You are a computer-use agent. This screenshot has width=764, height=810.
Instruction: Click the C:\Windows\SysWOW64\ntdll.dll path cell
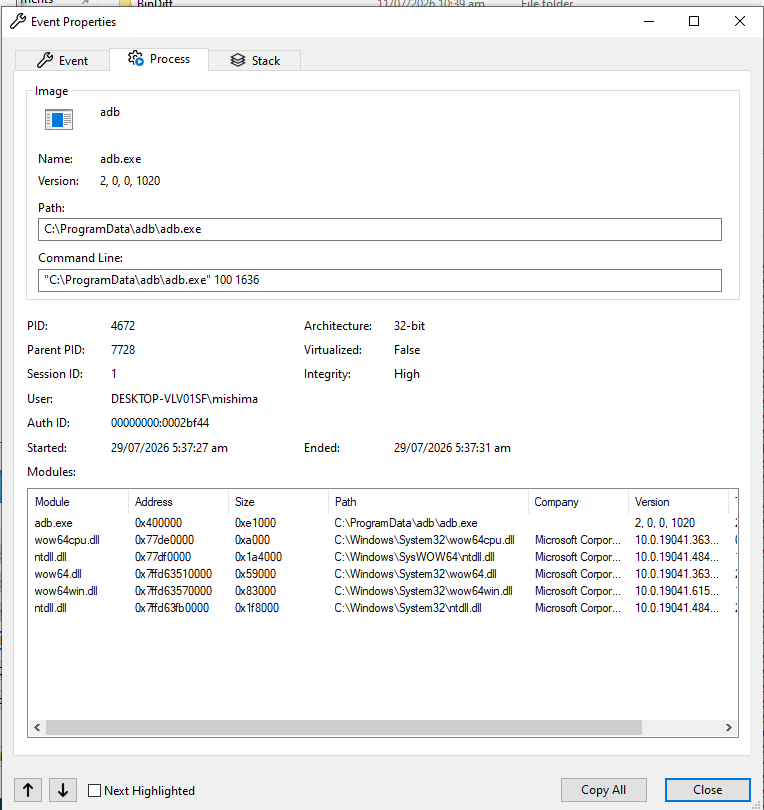tap(414, 557)
